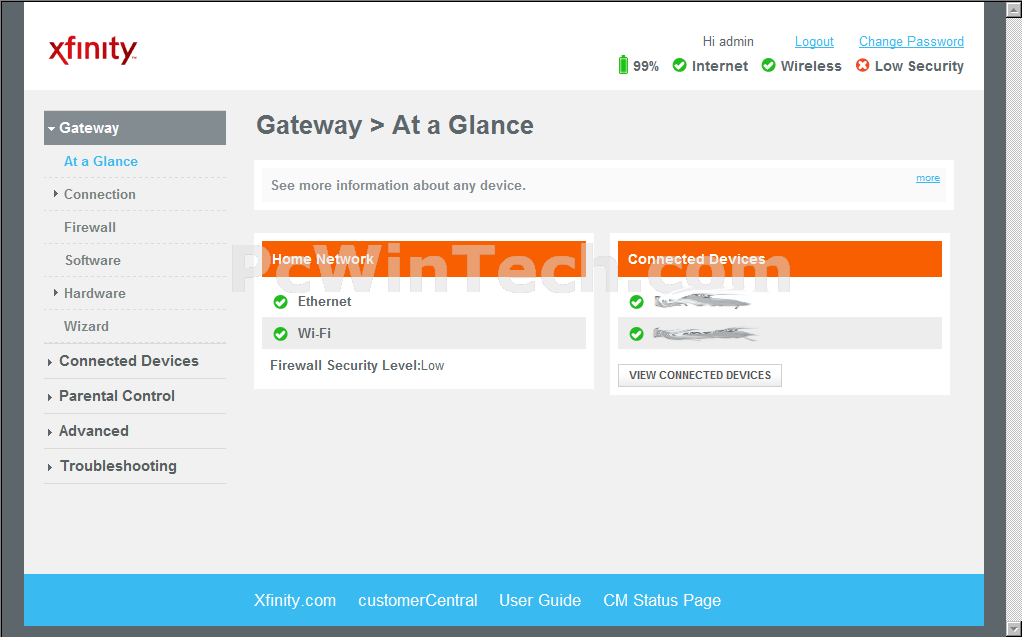Click the VIEW CONNECTED DEVICES button
1022x637 pixels.
pos(699,376)
